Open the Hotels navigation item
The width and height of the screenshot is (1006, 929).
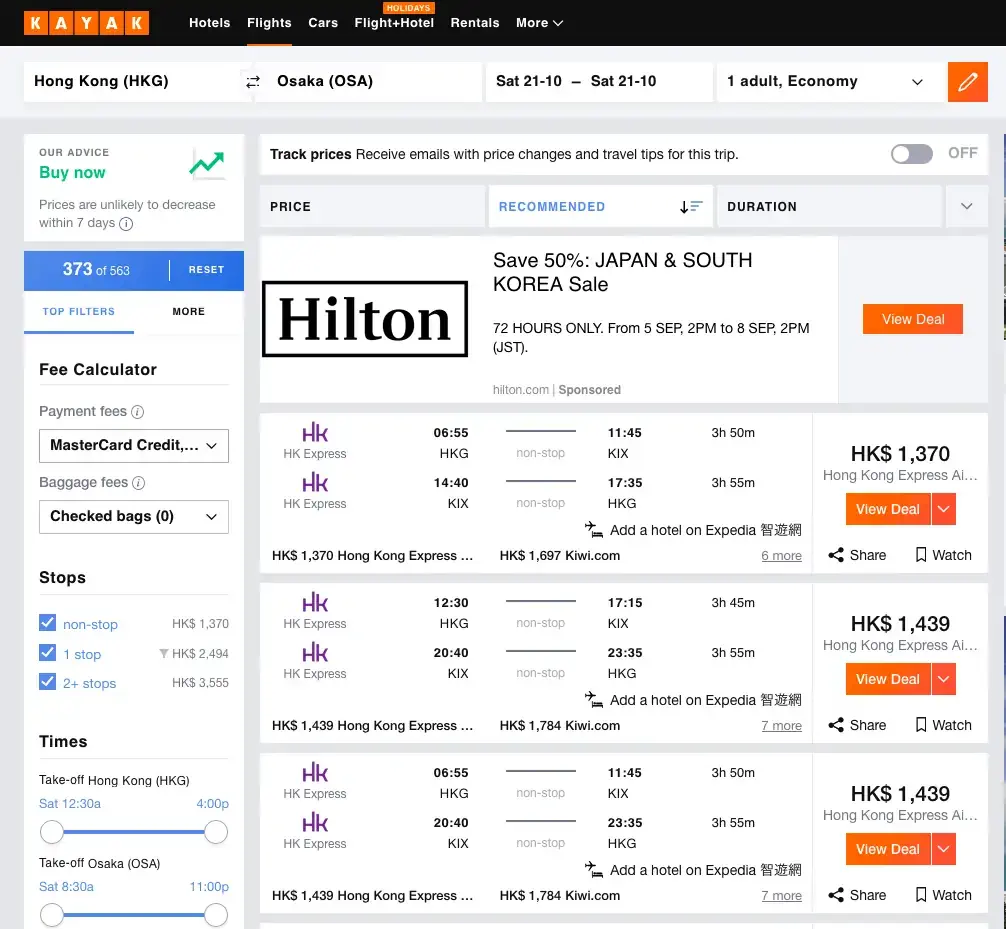[209, 23]
